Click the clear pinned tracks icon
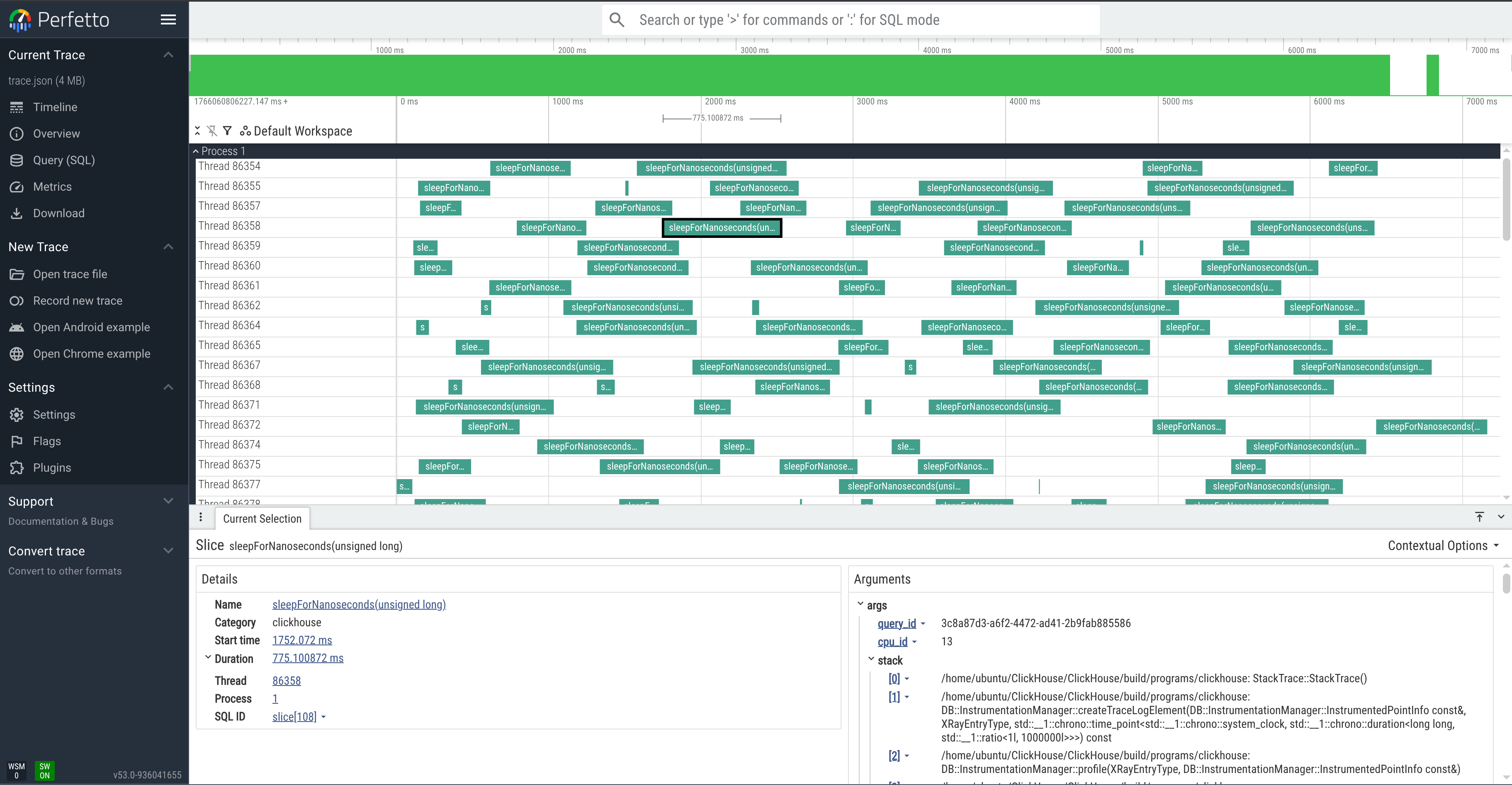 pos(212,131)
